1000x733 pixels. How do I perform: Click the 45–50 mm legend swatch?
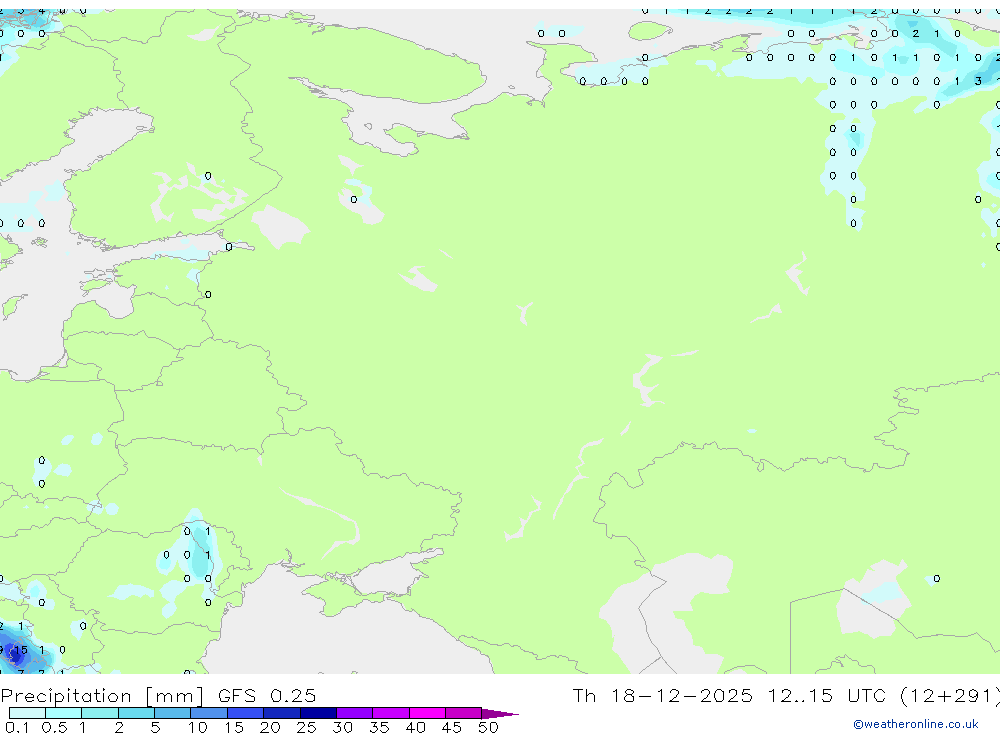tap(463, 713)
